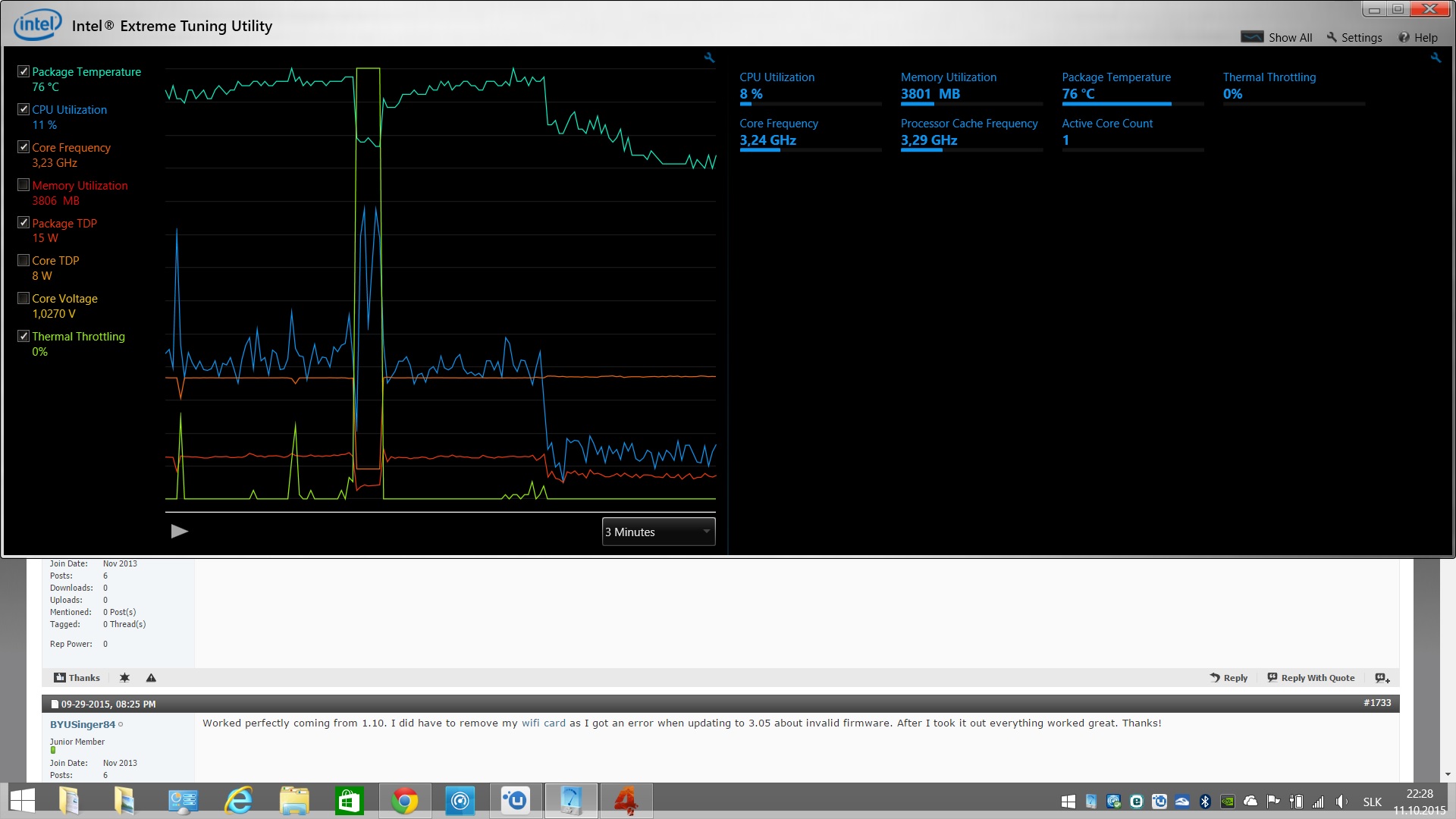The width and height of the screenshot is (1456, 819).
Task: Click Reply on the forum post
Action: coord(1228,678)
